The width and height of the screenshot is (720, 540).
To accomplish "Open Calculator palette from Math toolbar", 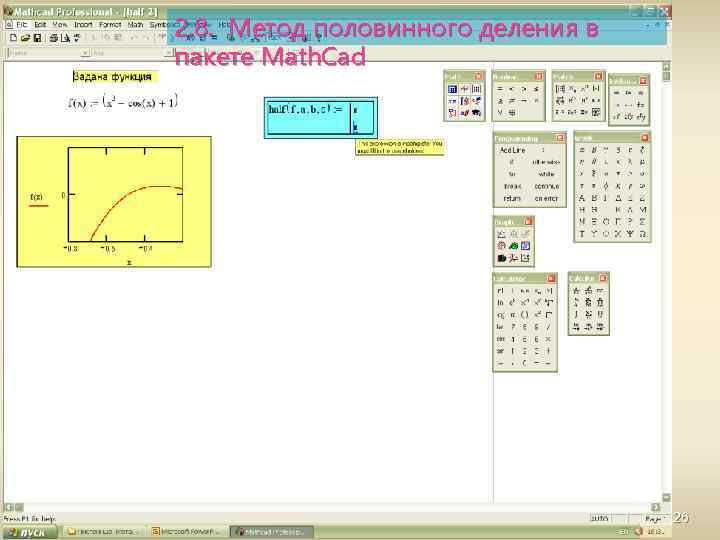I will 452,89.
